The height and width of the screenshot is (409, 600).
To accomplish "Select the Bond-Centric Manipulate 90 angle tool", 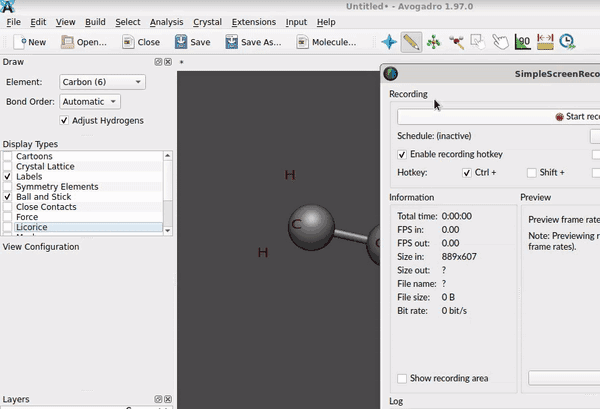I will (x=523, y=42).
